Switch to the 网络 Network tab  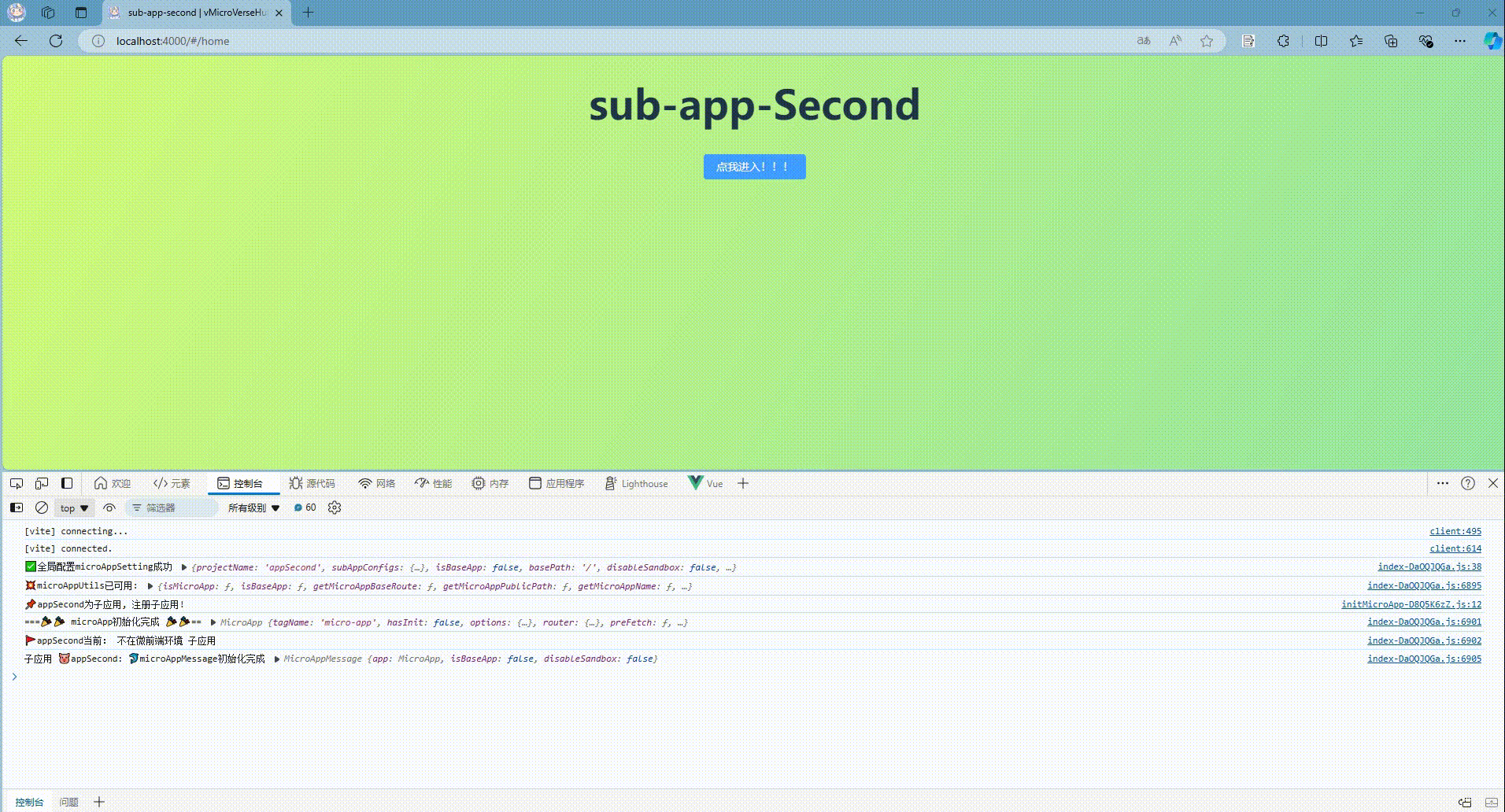click(376, 483)
